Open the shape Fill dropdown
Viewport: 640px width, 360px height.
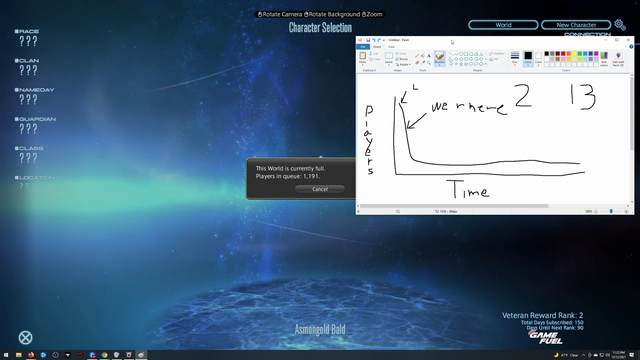[494, 59]
